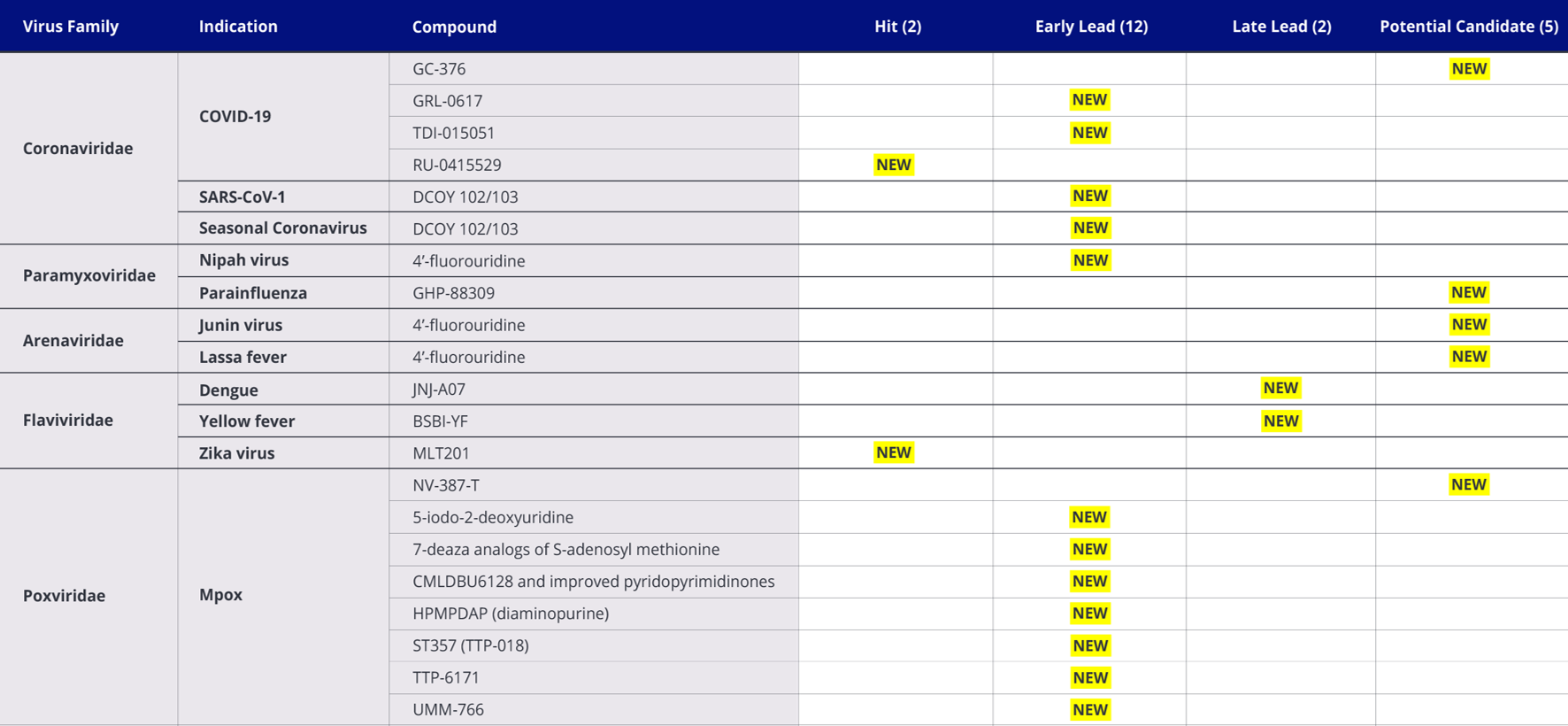
Task: Select 4'-fluorouridine in the Junin virus row
Action: click(x=469, y=325)
